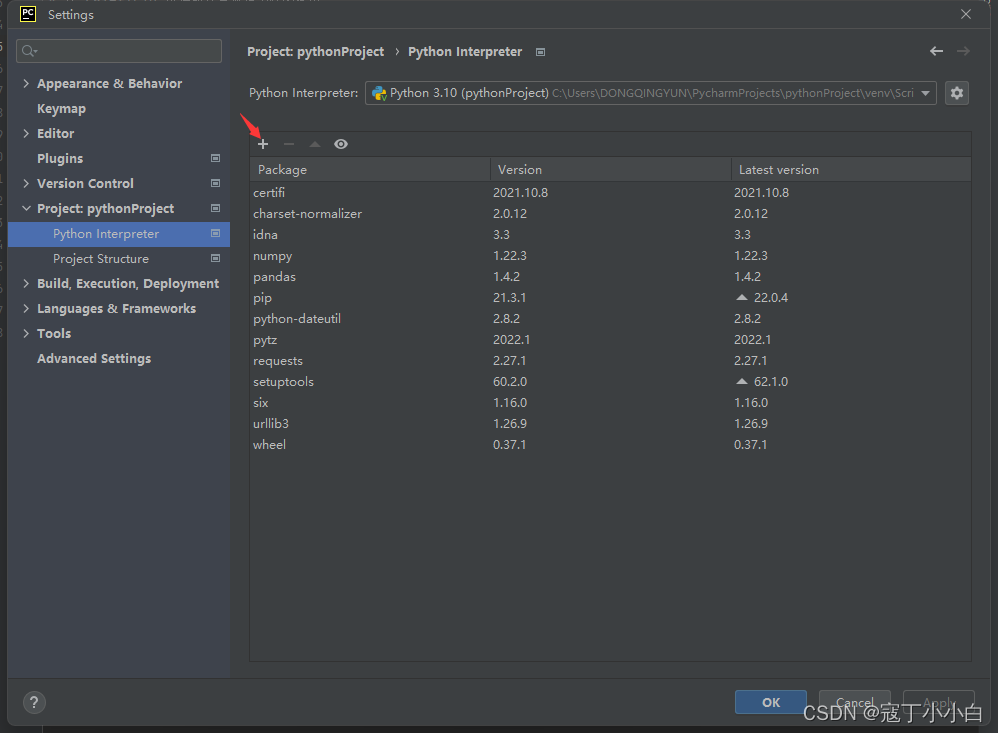This screenshot has height=733, width=998.
Task: Expand Build, Execution, Deployment section
Action: pyautogui.click(x=26, y=283)
